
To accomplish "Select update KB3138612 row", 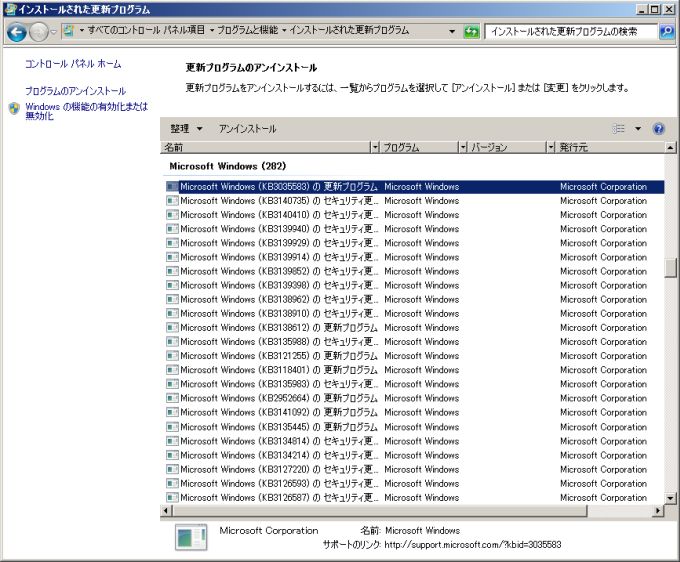I will (415, 328).
